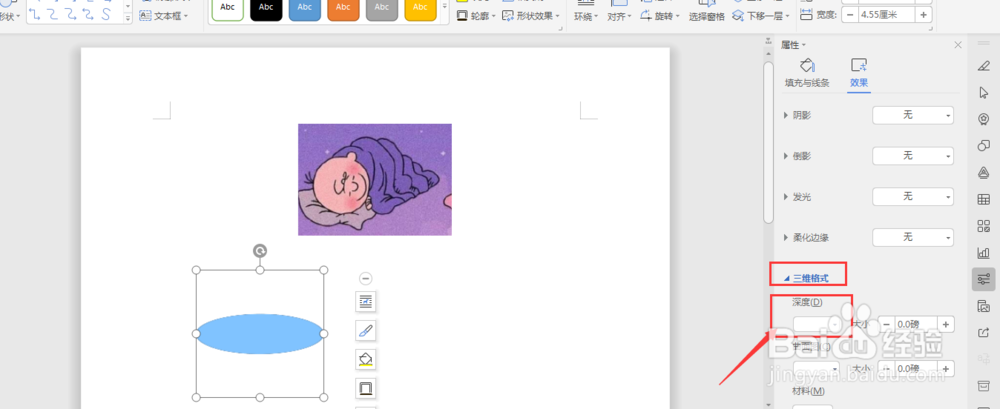Open the 阴影 preset dropdown showing 无
The width and height of the screenshot is (1000, 409).
click(x=913, y=115)
